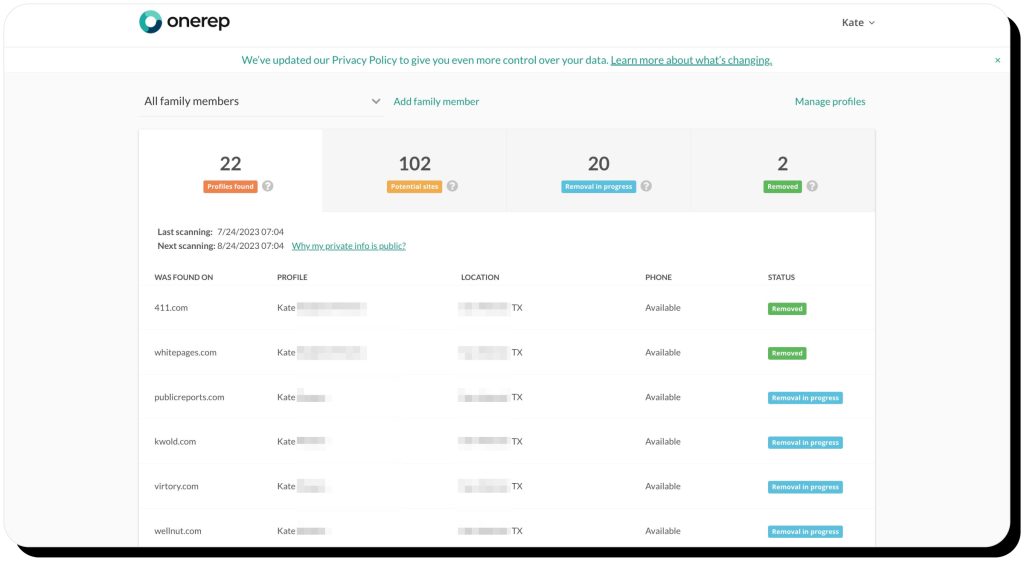Open help icon beside Removal in progress tab
The width and height of the screenshot is (1024, 561).
[x=646, y=186]
